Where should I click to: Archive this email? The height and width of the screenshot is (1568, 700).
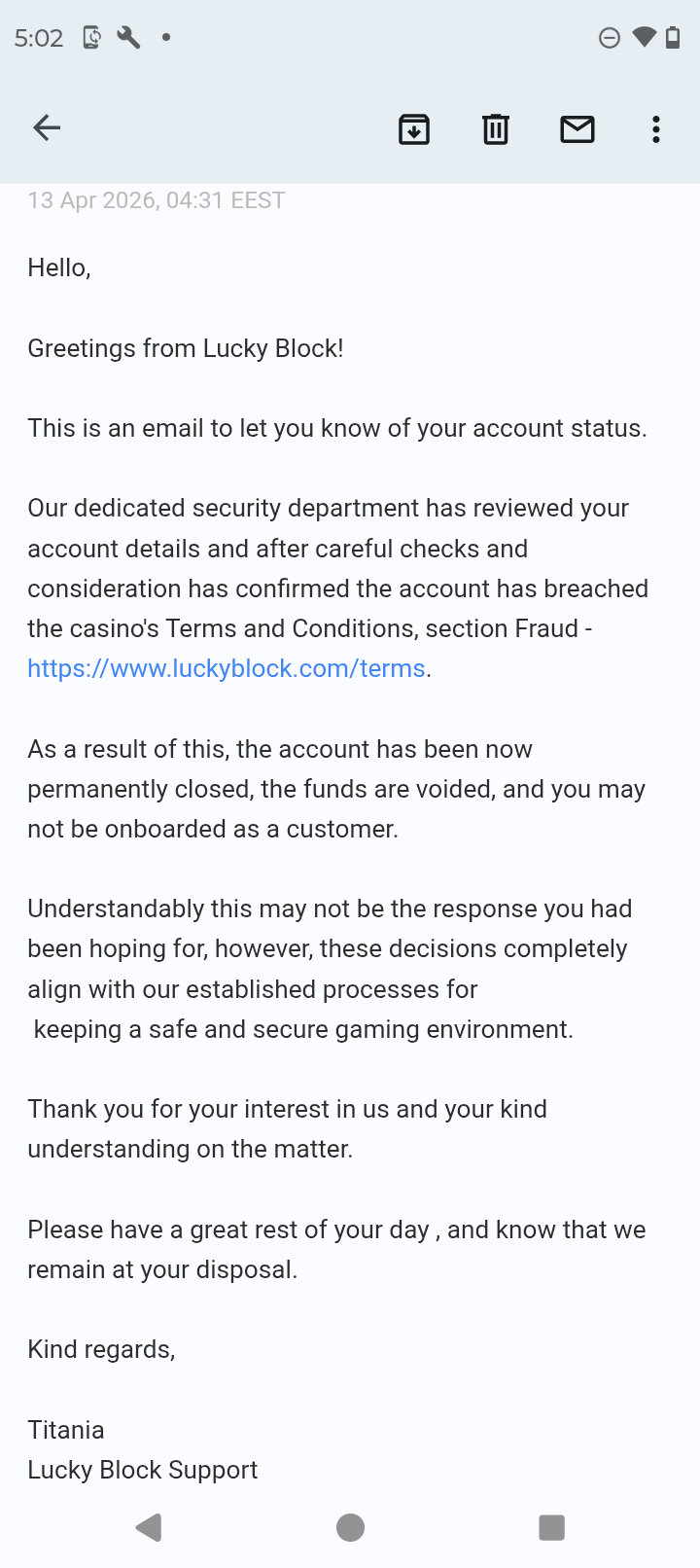(414, 128)
